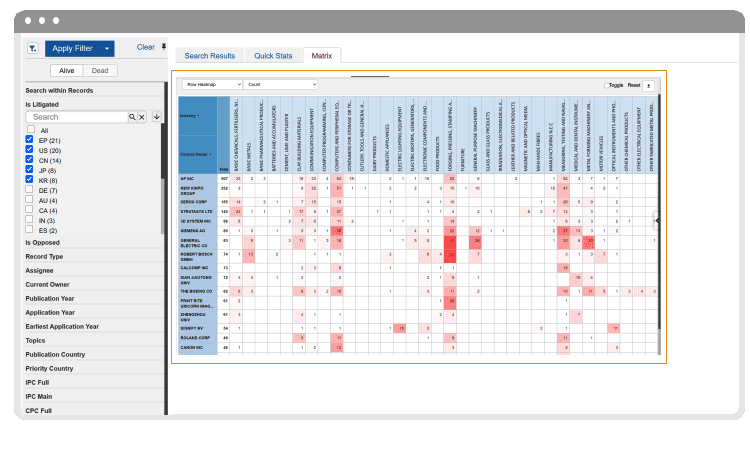Screen dimensions: 750x450
Task: Collapse the Is Litigated filter section
Action: tap(42, 104)
